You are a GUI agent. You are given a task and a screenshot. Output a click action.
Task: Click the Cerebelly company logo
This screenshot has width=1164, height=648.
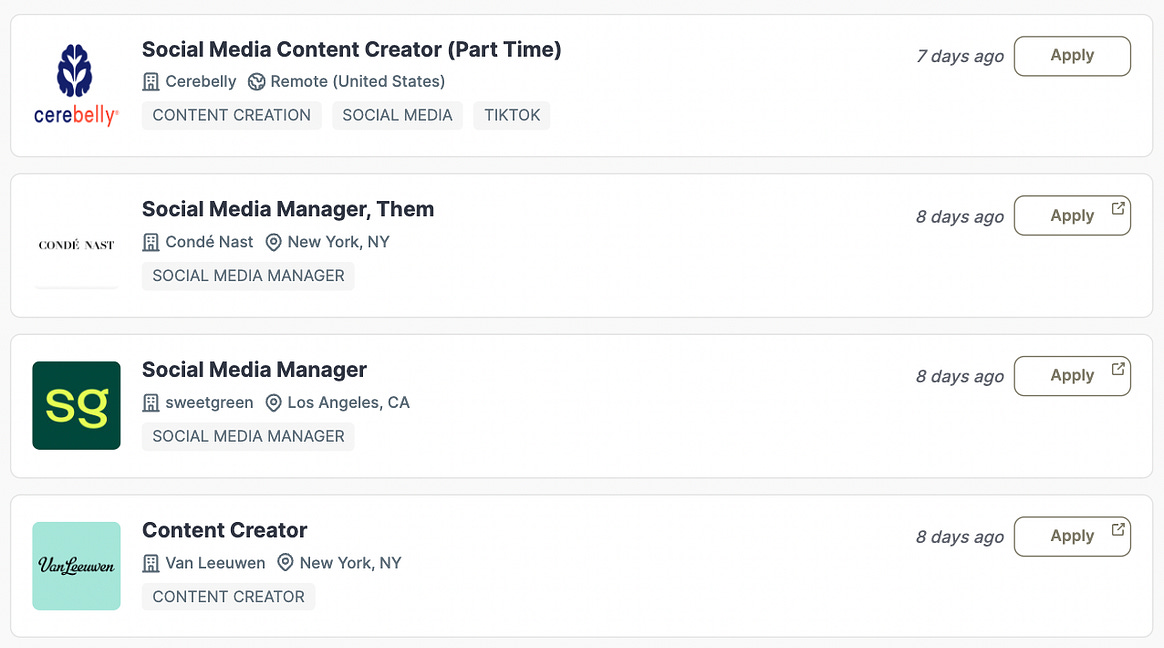[x=76, y=85]
